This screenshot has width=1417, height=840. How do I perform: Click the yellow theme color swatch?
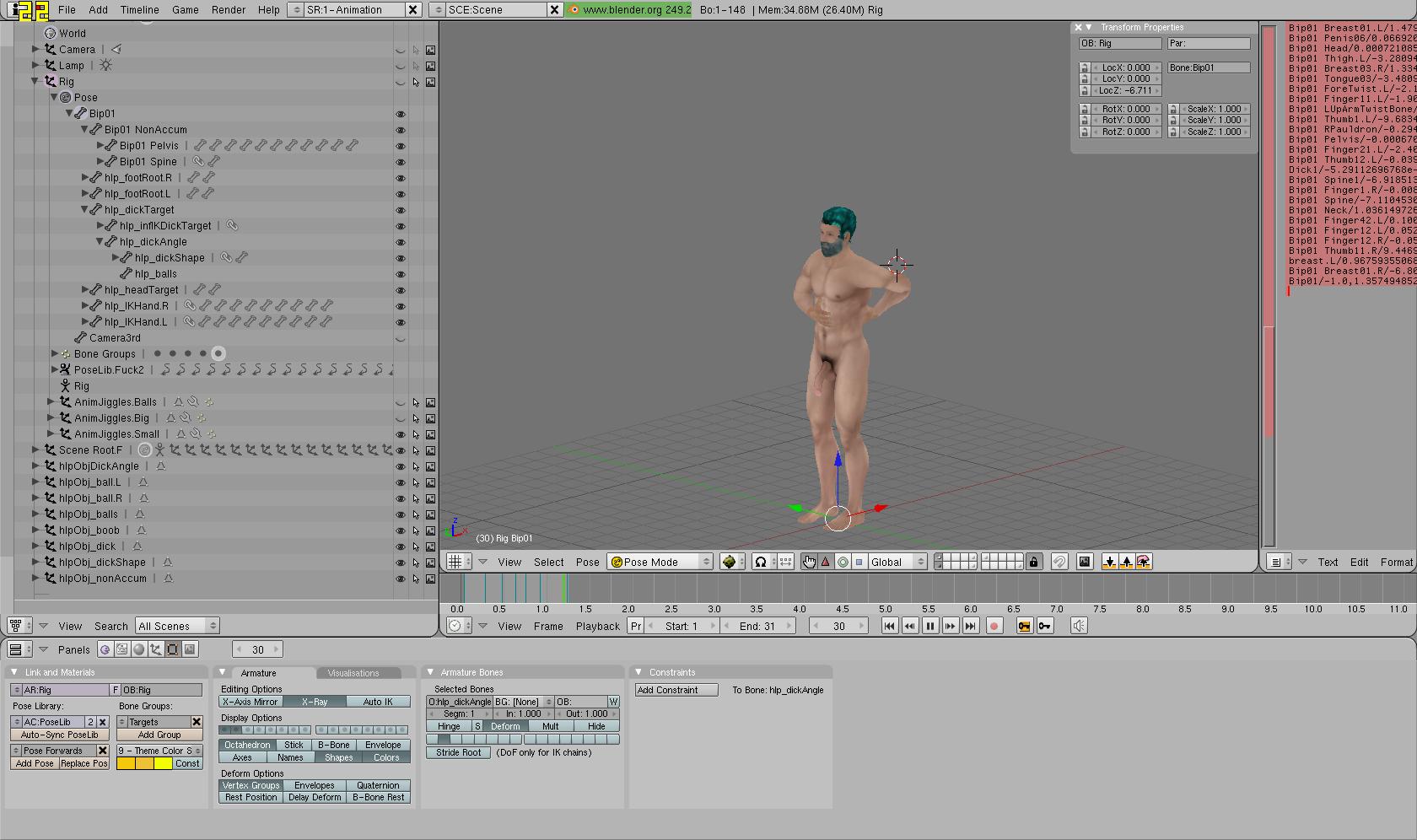click(x=163, y=763)
